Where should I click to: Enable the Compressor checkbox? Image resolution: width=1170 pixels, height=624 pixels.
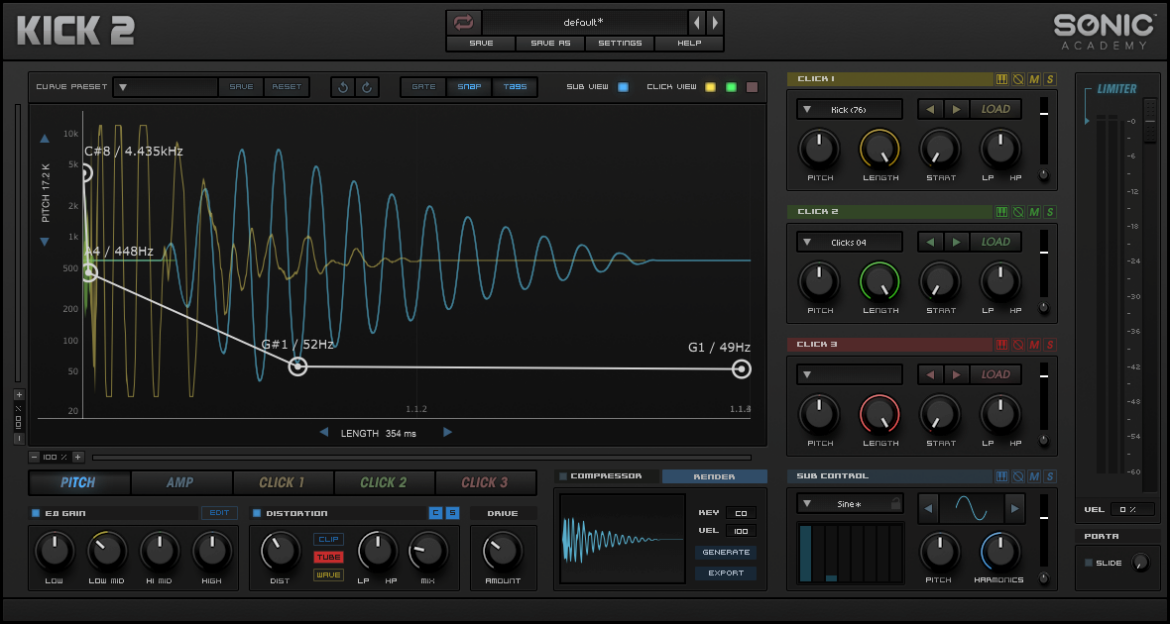tap(563, 476)
